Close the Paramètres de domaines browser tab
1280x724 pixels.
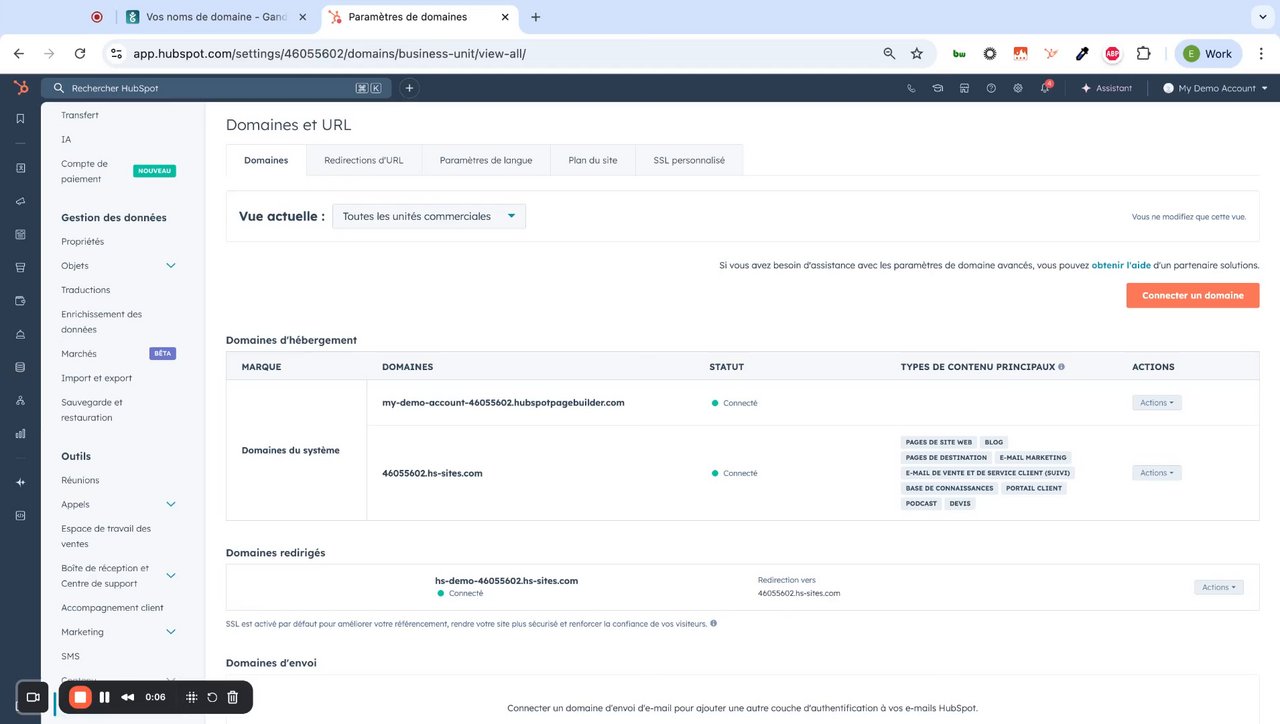(504, 17)
